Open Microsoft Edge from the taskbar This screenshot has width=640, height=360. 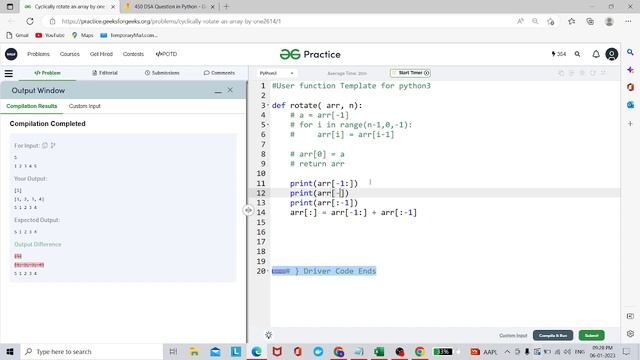(x=256, y=351)
